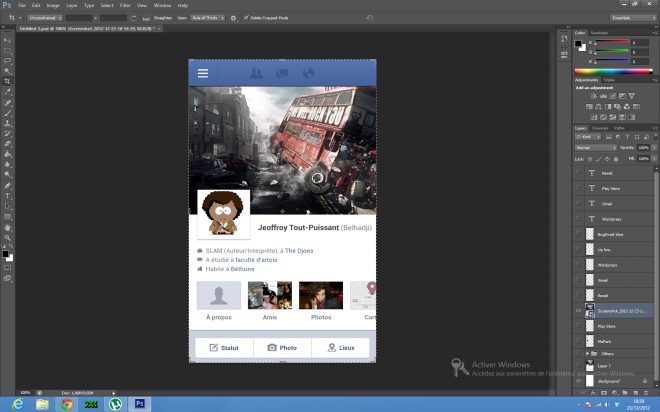The height and width of the screenshot is (412, 660).
Task: Show Layer 7 visibility
Action: (x=578, y=365)
